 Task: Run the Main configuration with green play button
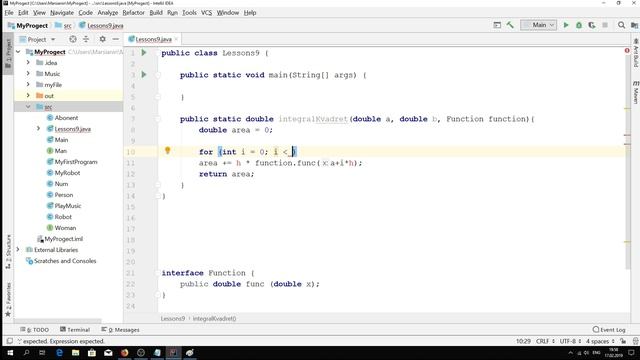[x=566, y=25]
